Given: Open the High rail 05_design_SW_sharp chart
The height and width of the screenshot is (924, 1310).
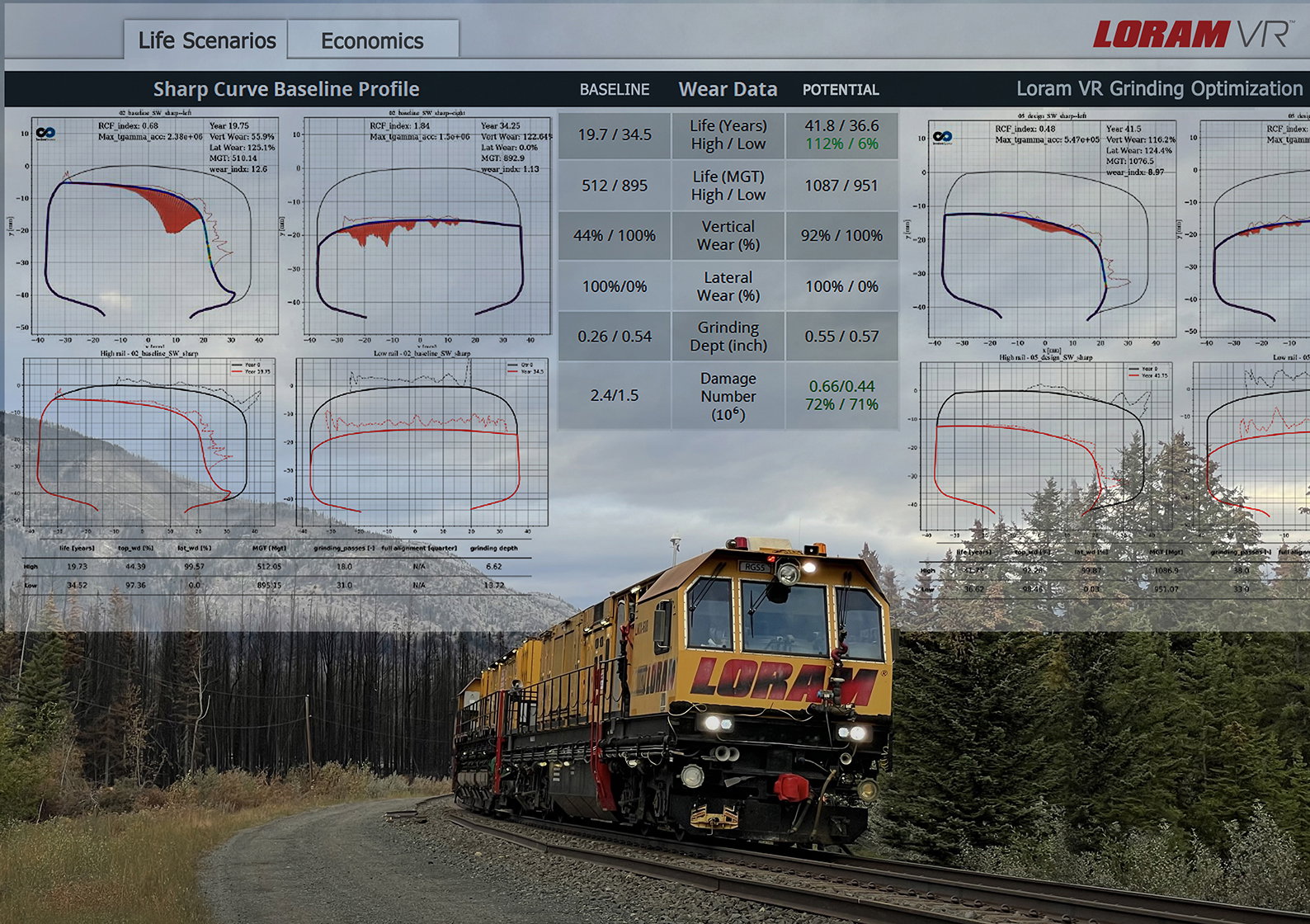Looking at the screenshot, I should [x=1046, y=448].
